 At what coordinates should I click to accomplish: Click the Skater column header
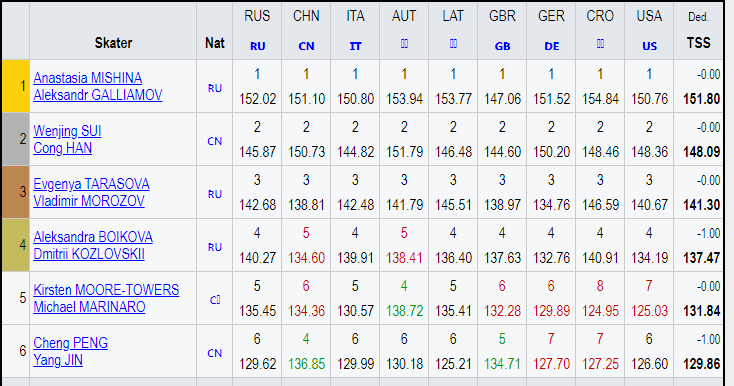pyautogui.click(x=113, y=43)
